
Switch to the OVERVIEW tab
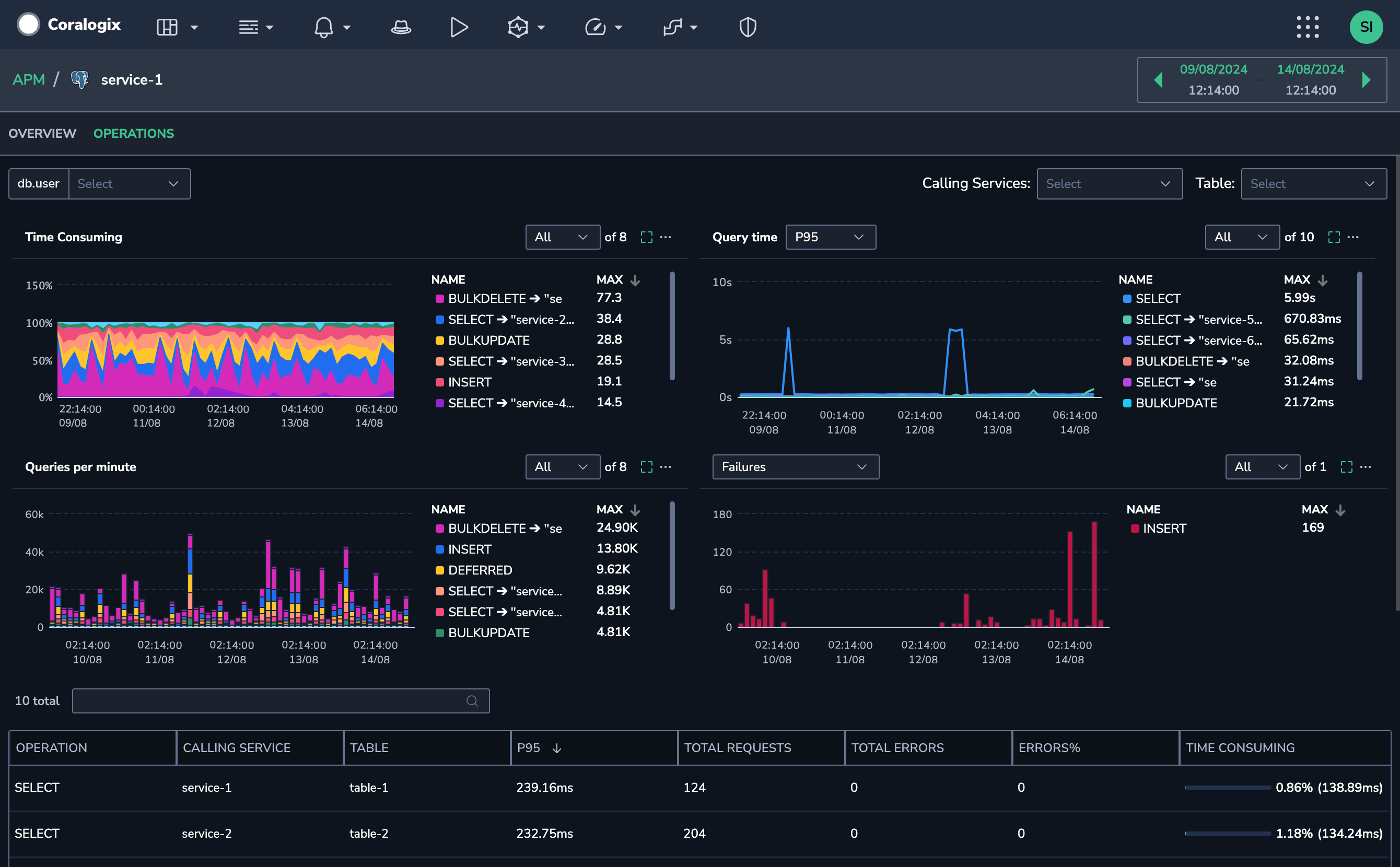(x=42, y=133)
